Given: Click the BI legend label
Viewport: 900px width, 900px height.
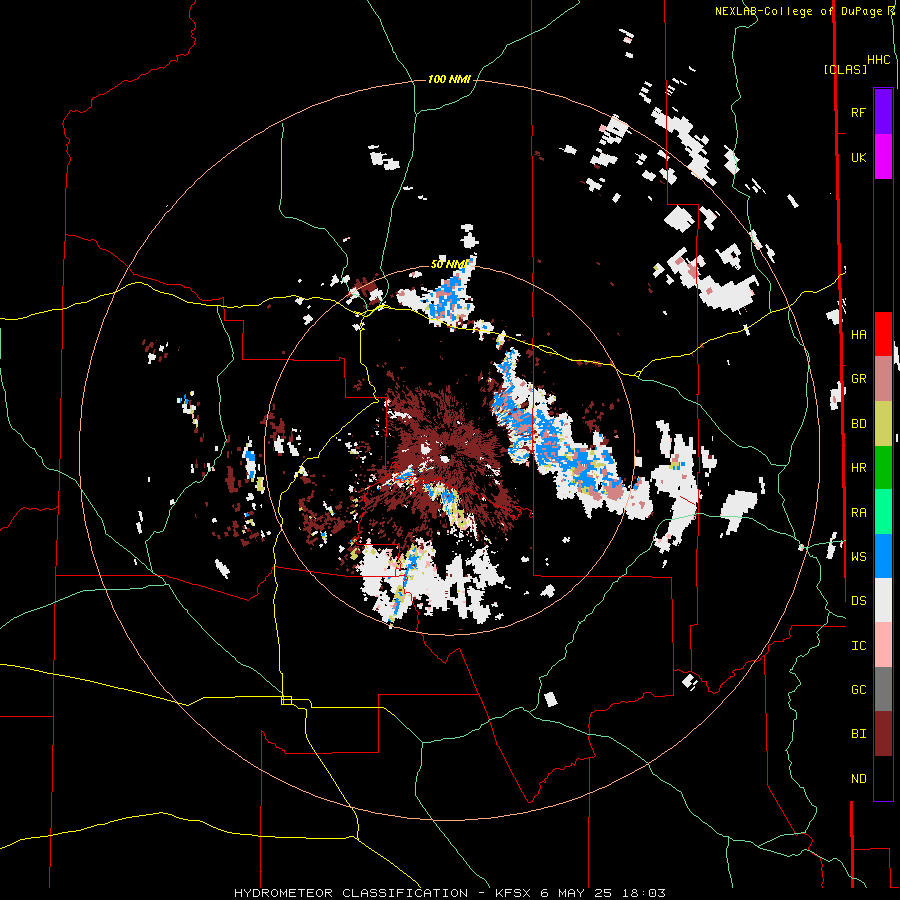Looking at the screenshot, I should coord(858,734).
